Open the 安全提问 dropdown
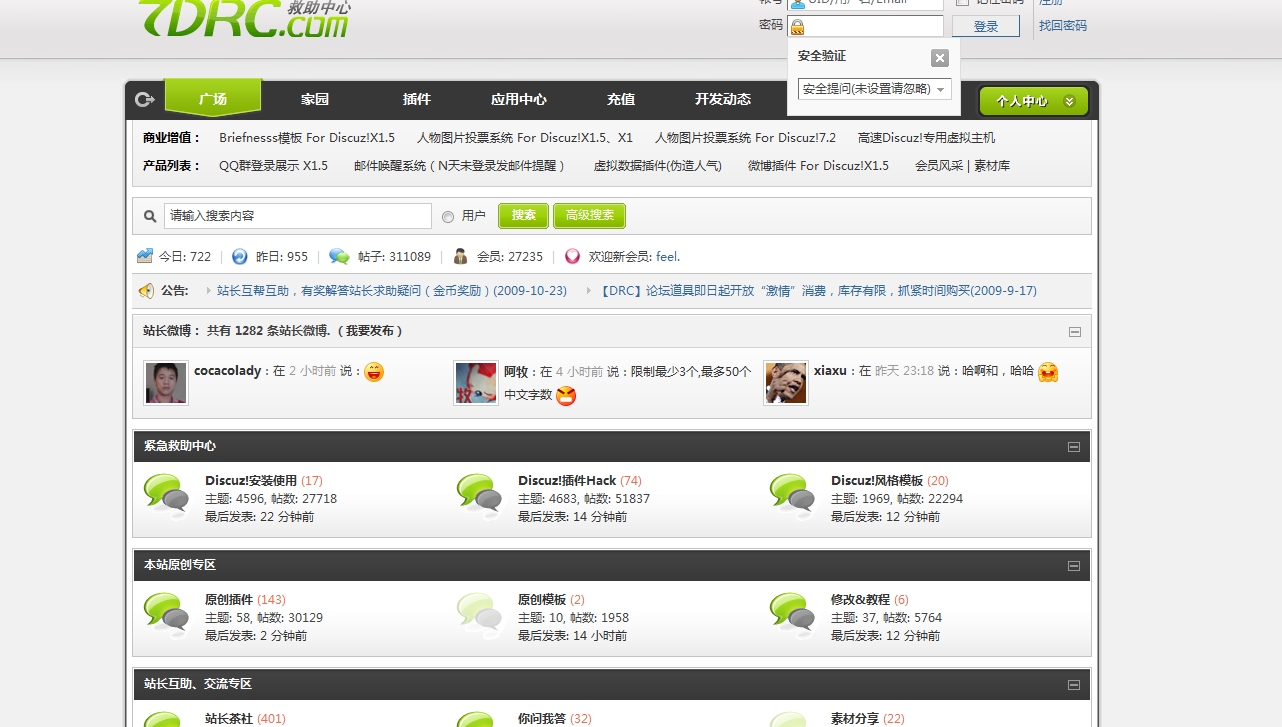Image resolution: width=1282 pixels, height=727 pixels. tap(874, 89)
